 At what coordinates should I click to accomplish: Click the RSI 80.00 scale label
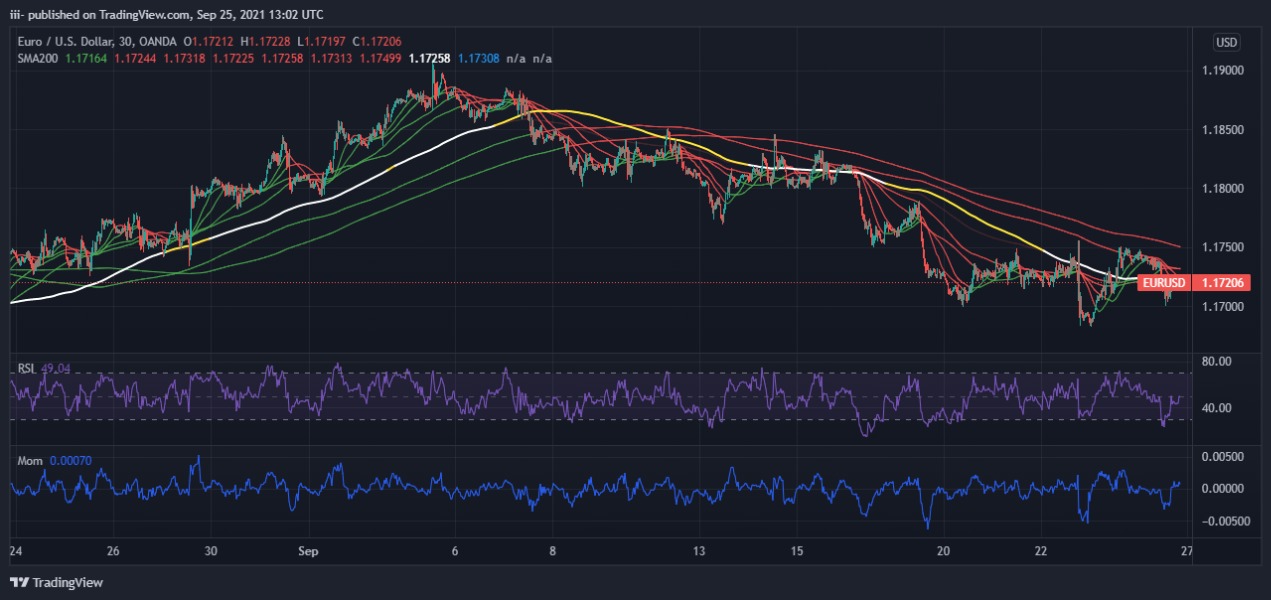(x=1215, y=361)
